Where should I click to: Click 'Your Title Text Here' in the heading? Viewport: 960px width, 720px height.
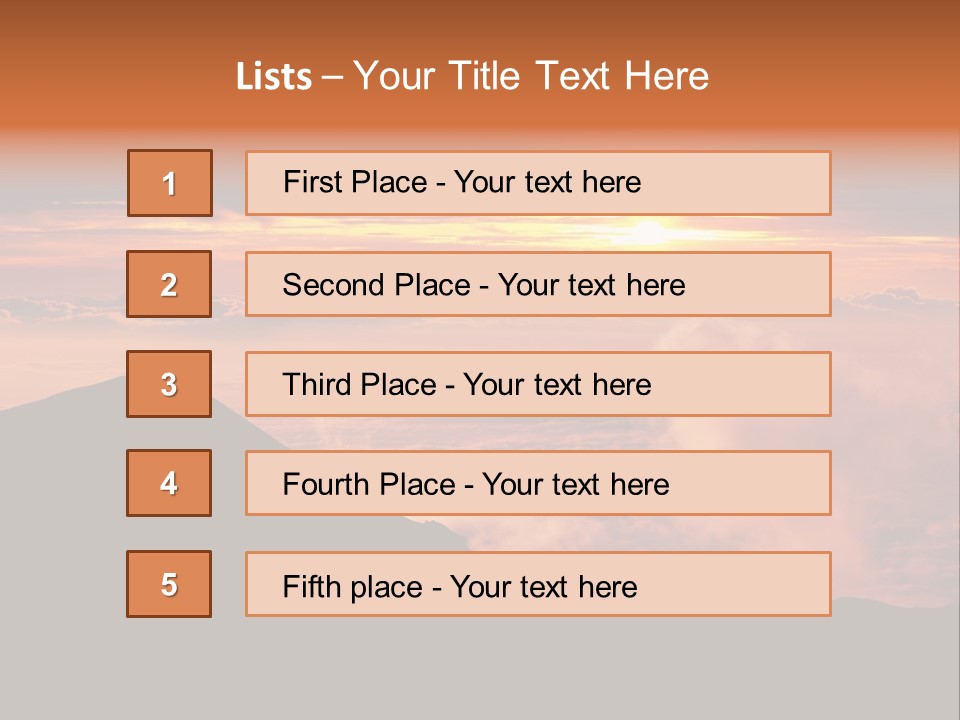click(531, 76)
